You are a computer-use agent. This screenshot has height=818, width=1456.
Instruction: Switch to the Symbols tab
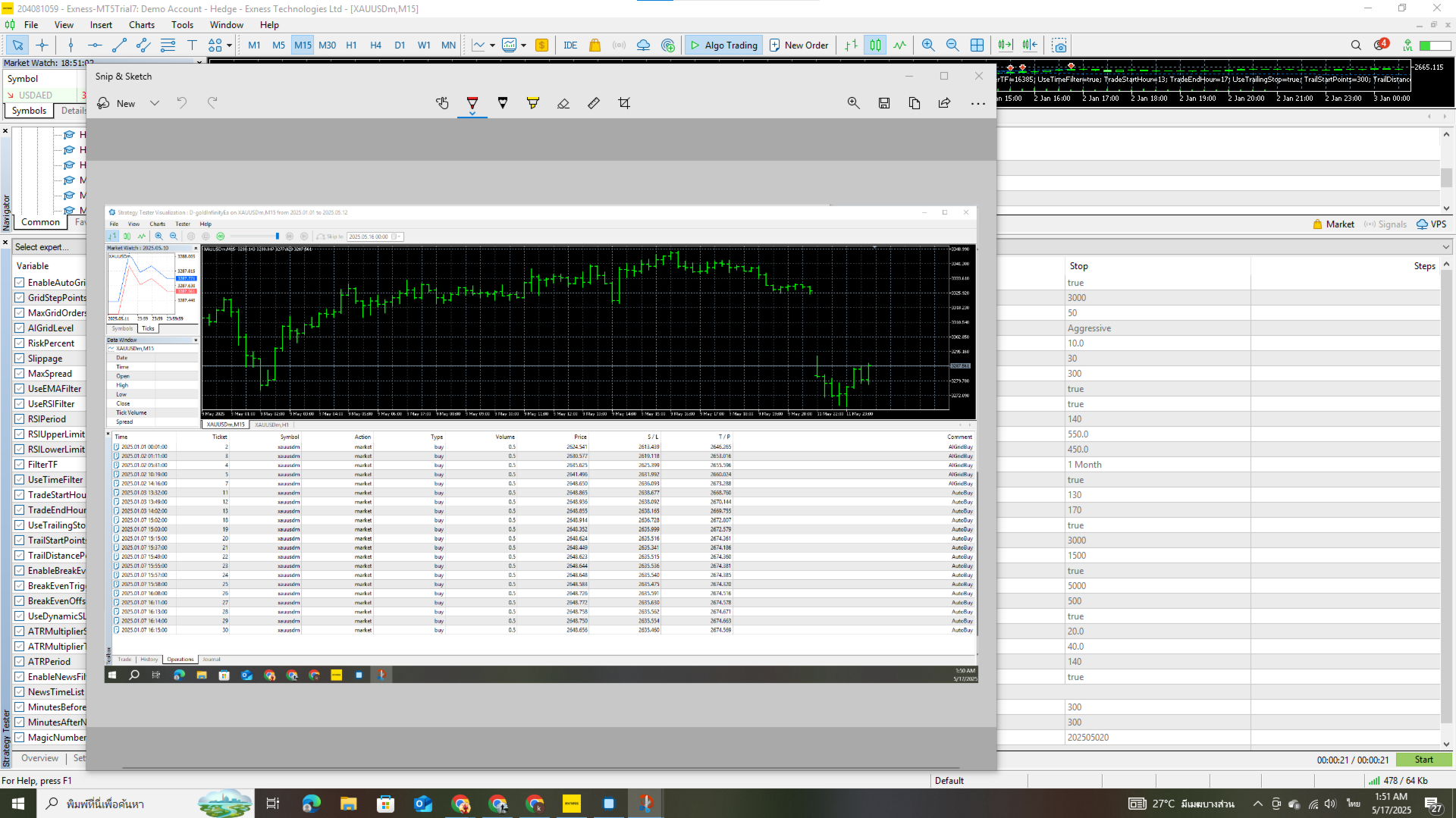pyautogui.click(x=29, y=111)
